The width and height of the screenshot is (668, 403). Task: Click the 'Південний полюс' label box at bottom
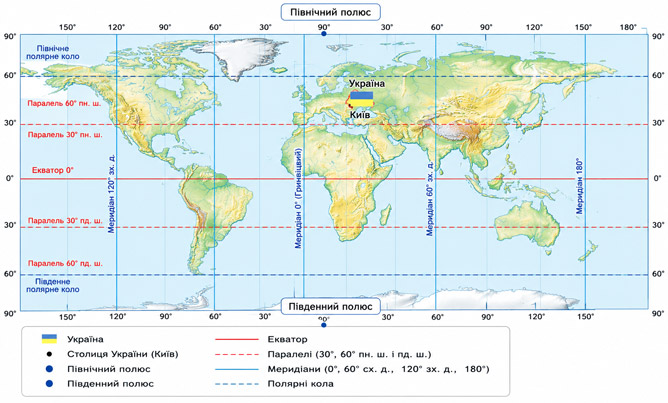(331, 307)
